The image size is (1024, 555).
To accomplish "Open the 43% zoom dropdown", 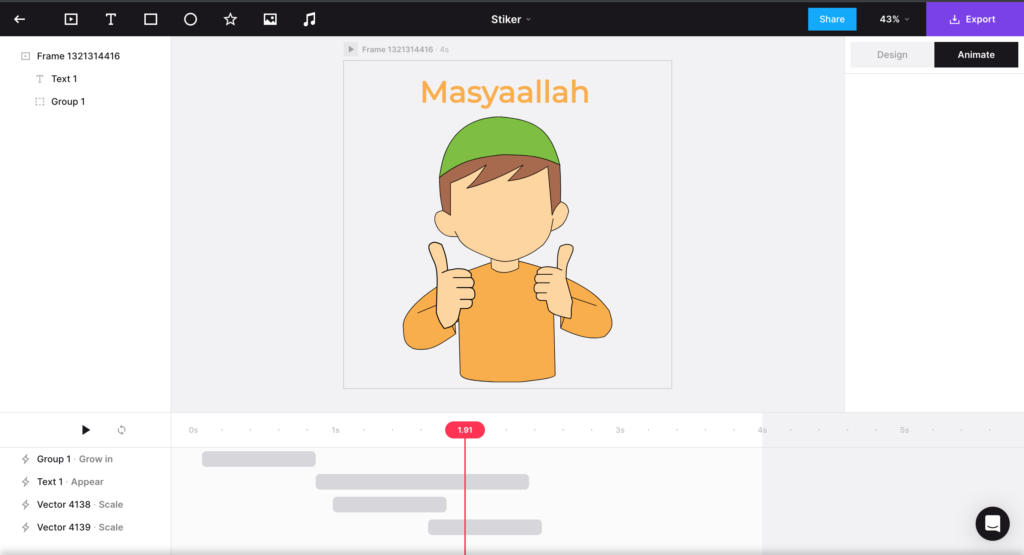I will click(894, 19).
